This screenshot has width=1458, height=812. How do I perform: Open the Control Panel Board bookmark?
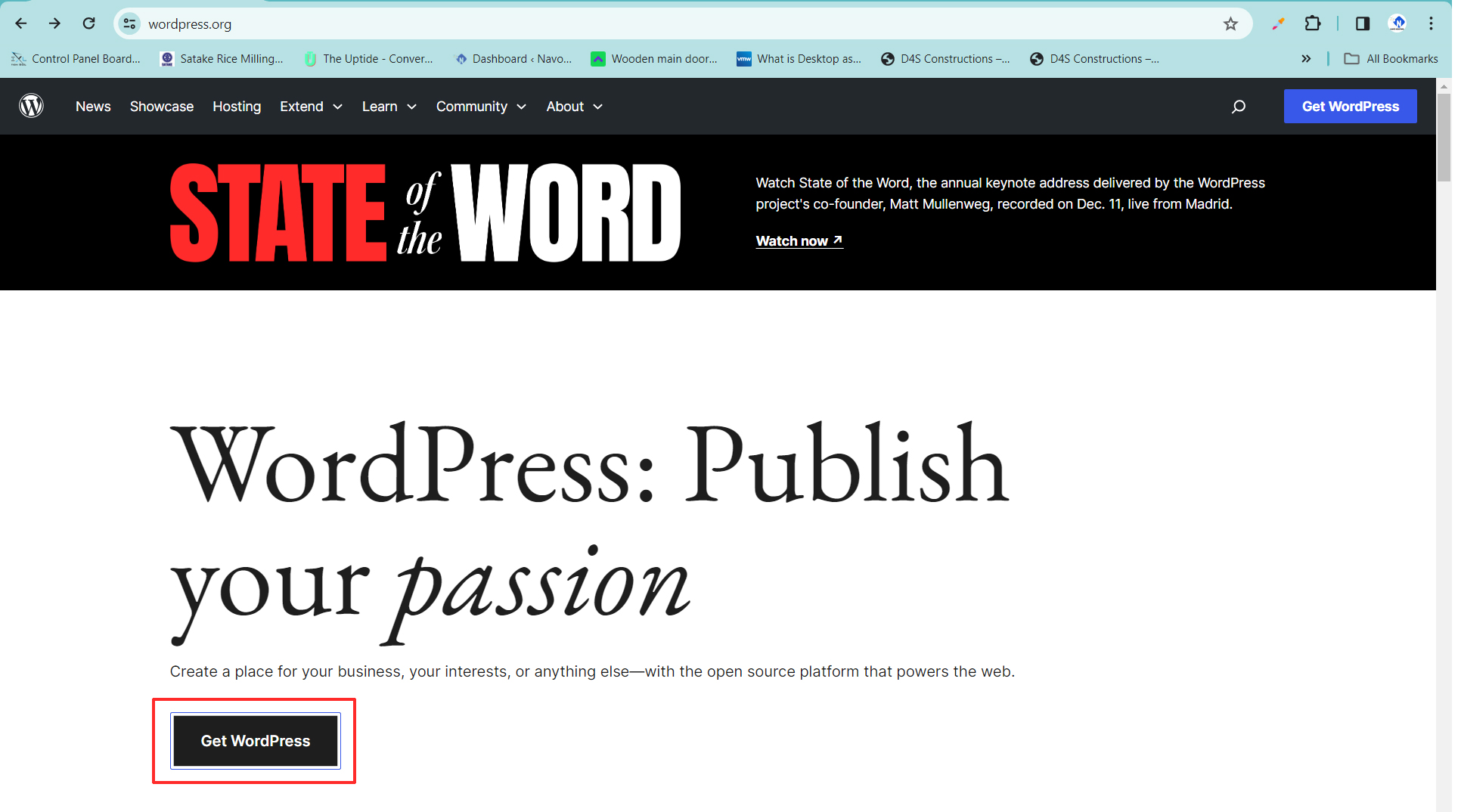coord(76,58)
